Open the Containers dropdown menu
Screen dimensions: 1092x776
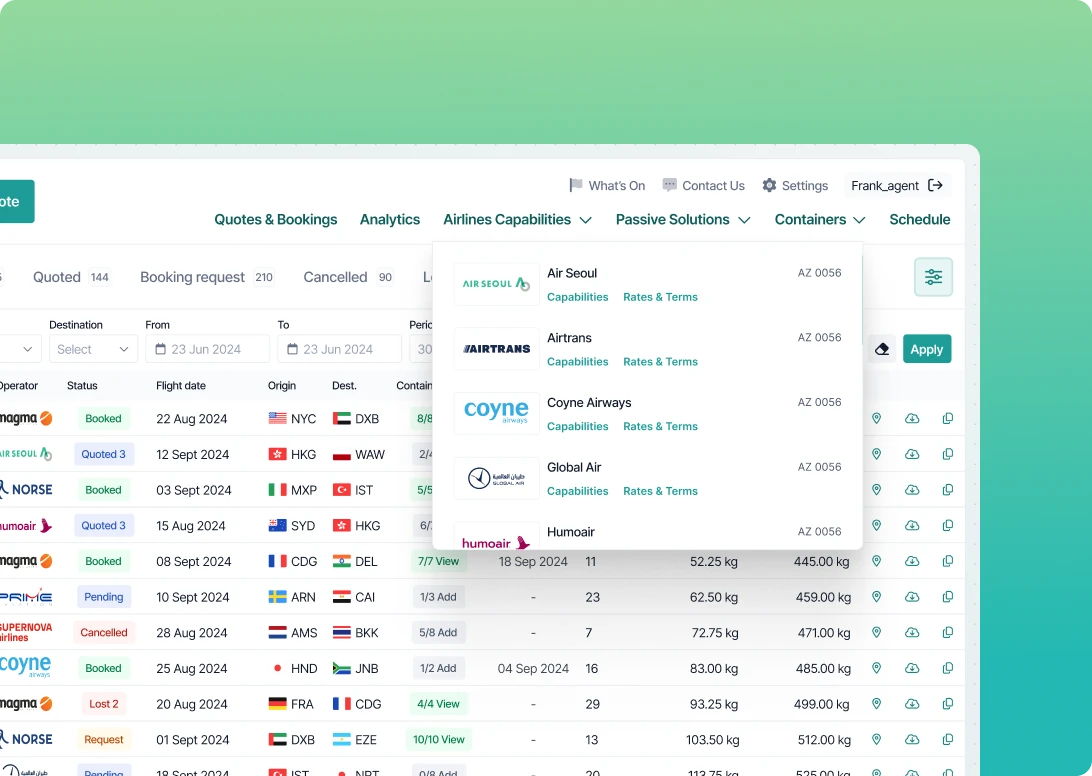coord(819,219)
